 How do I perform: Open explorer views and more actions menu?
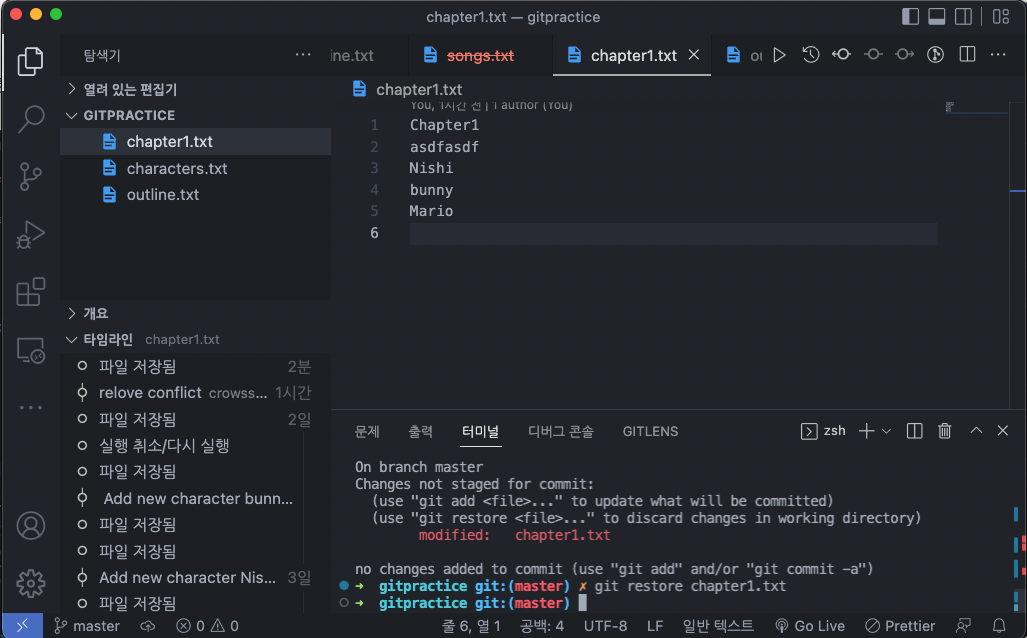[x=303, y=55]
